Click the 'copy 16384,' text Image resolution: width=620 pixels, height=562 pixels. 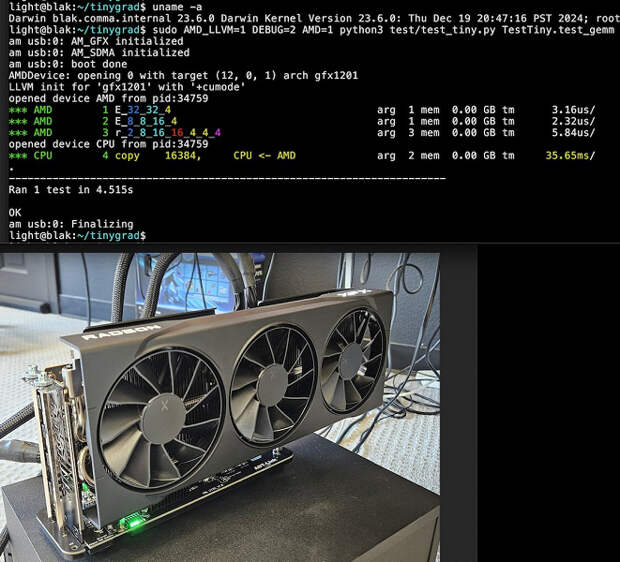(158, 156)
